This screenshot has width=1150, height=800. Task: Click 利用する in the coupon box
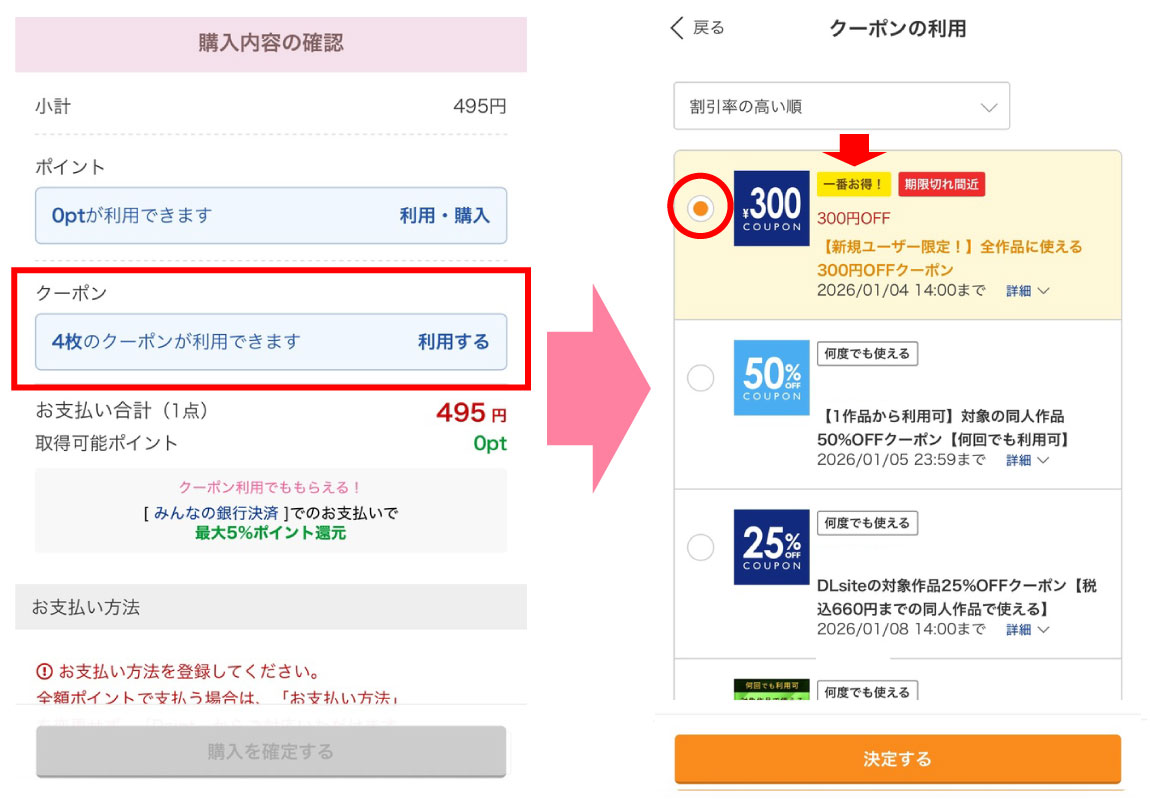tap(453, 342)
